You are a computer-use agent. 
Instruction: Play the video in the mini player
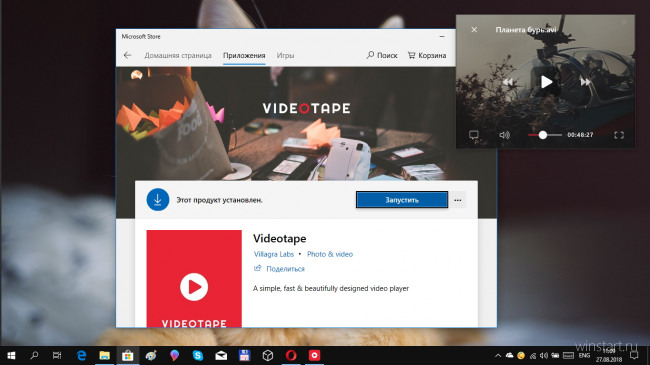(546, 82)
